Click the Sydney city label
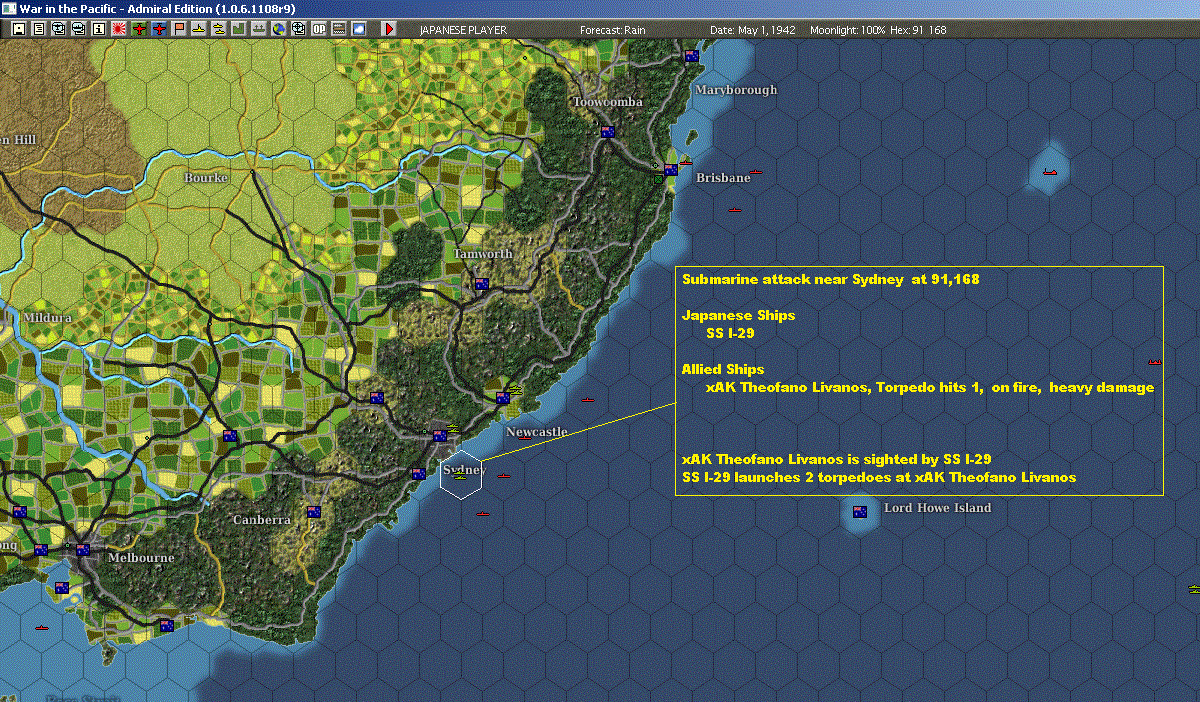The image size is (1200, 702). [464, 469]
